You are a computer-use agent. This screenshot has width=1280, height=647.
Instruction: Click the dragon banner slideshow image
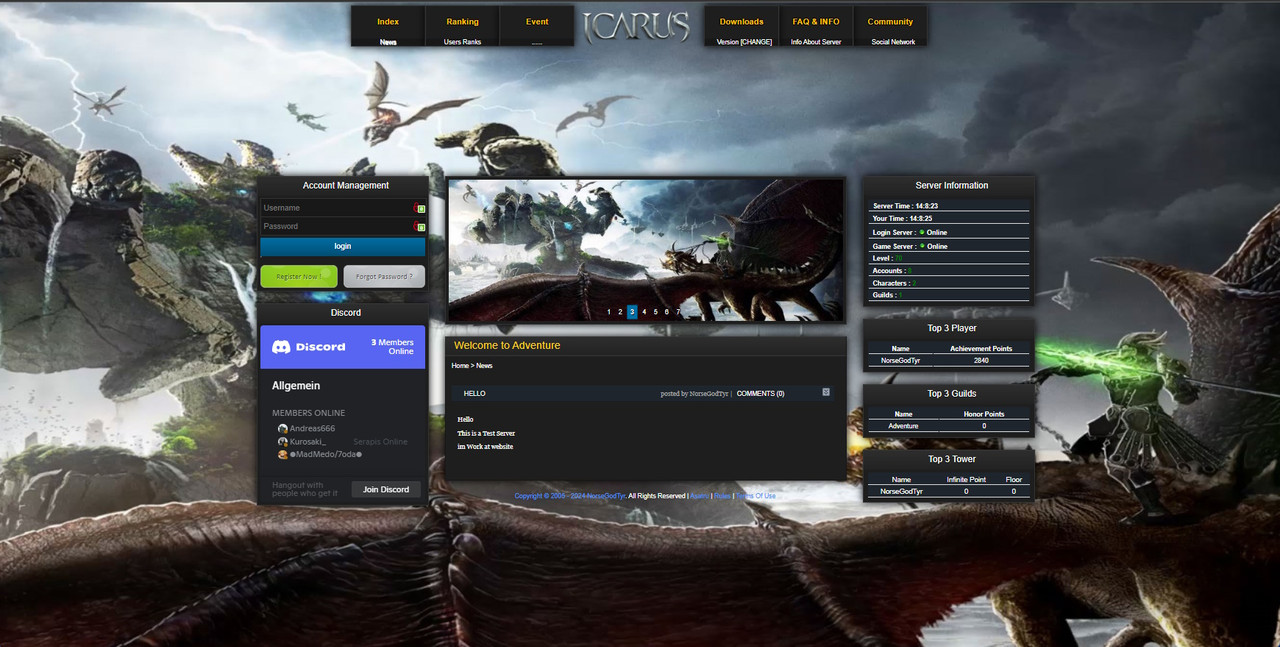[x=646, y=250]
